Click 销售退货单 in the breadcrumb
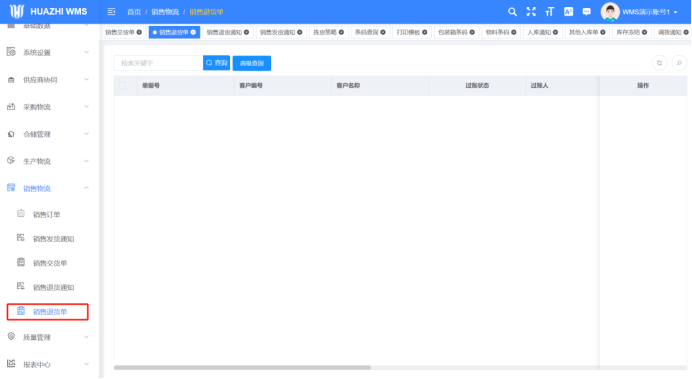Viewport: 692px width, 379px height. pos(206,12)
